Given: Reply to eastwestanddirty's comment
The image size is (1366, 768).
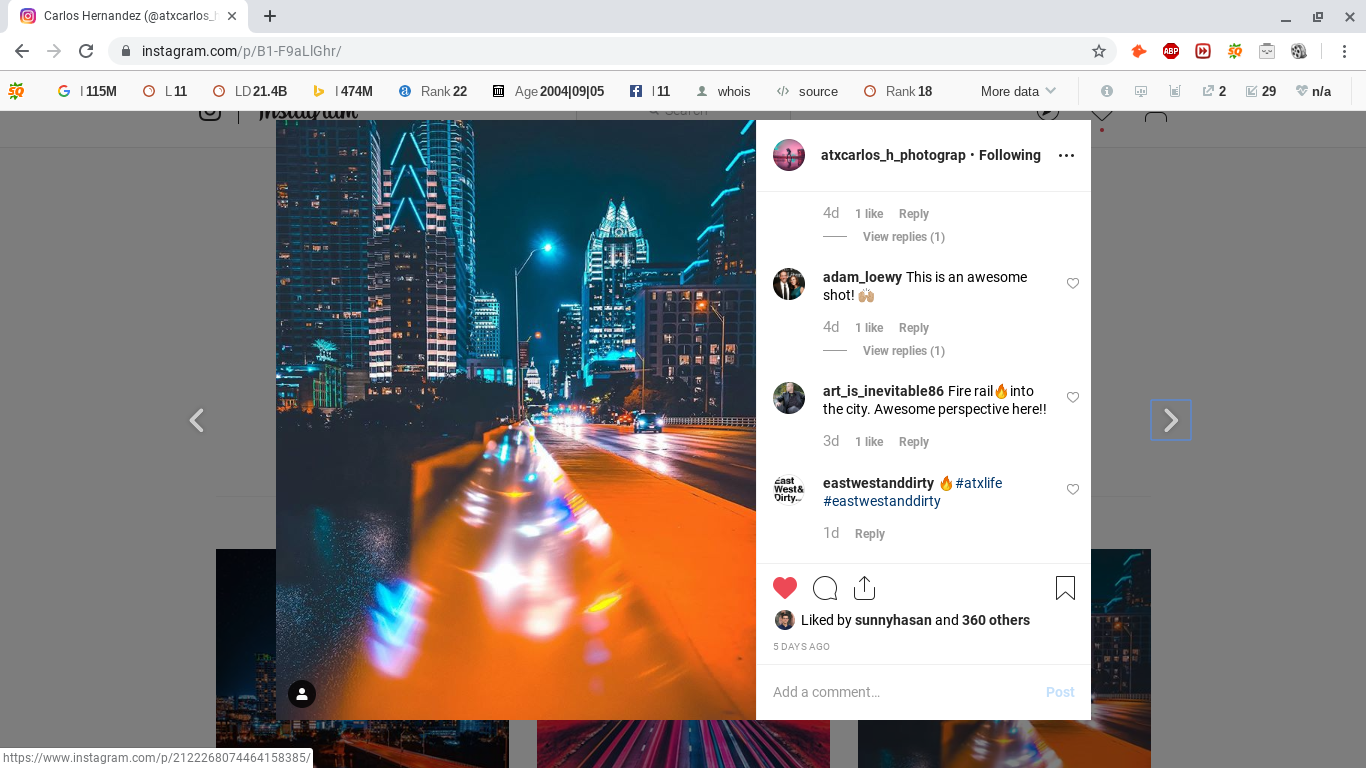Looking at the screenshot, I should [x=870, y=534].
